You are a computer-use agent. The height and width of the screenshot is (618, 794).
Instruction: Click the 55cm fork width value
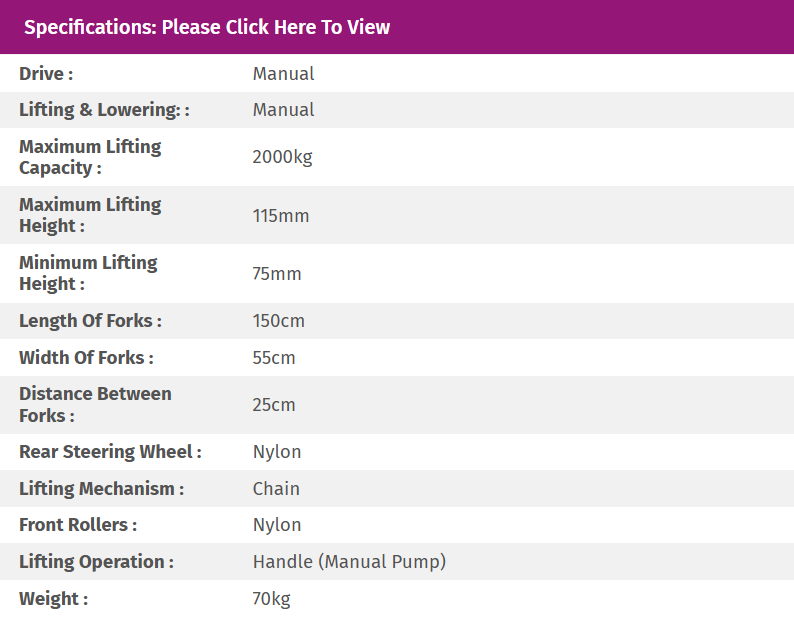tap(274, 358)
